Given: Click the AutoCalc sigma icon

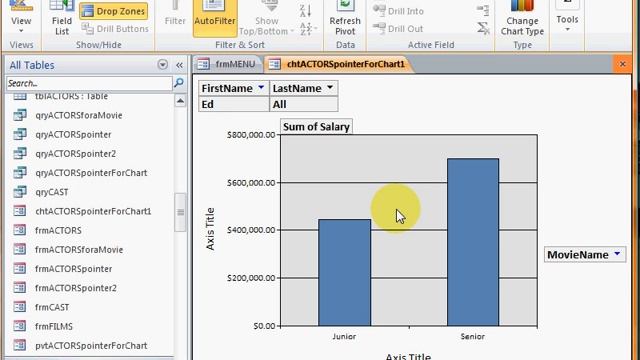Looking at the screenshot, I should click(483, 28).
